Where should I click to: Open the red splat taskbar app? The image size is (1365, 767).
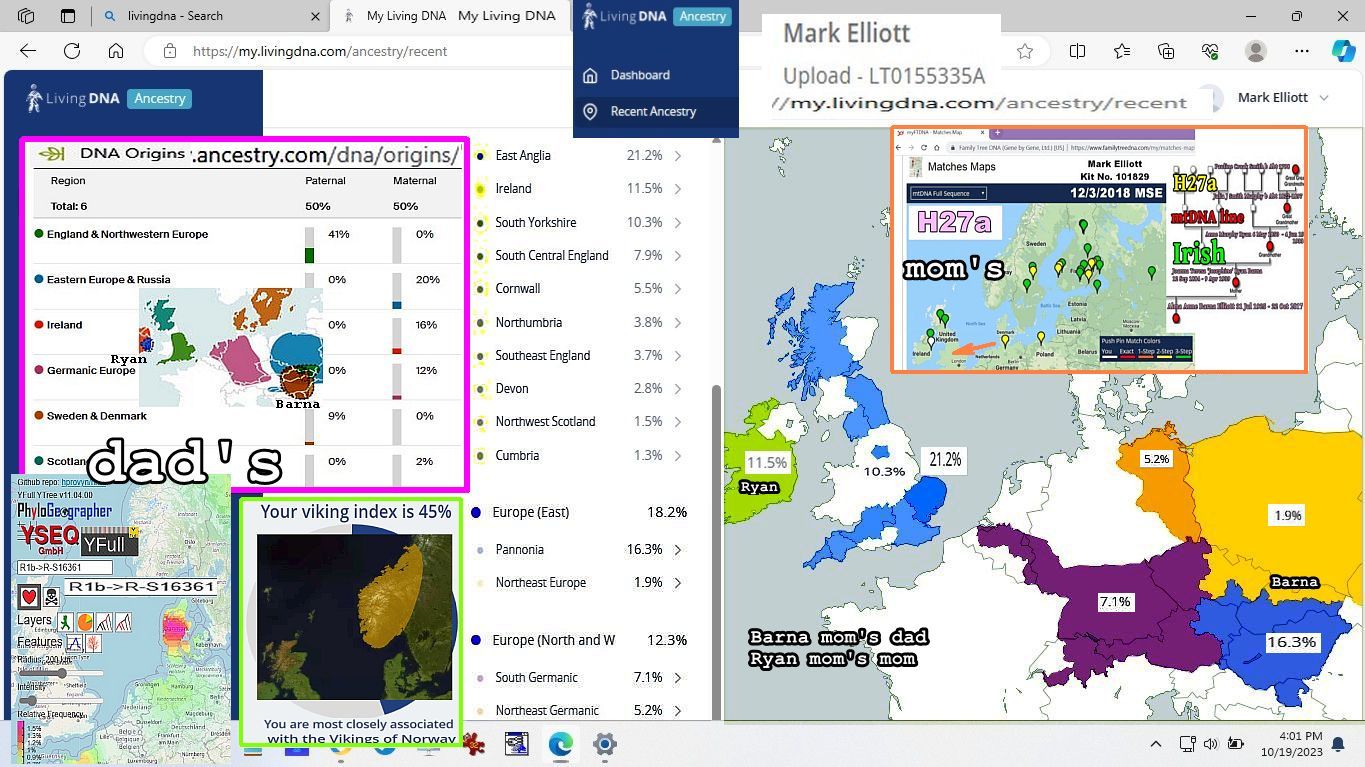474,744
